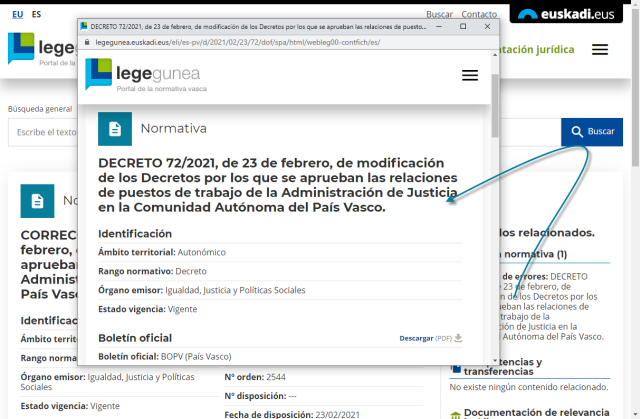
Task: Click the popup title bar favicon
Action: (84, 27)
